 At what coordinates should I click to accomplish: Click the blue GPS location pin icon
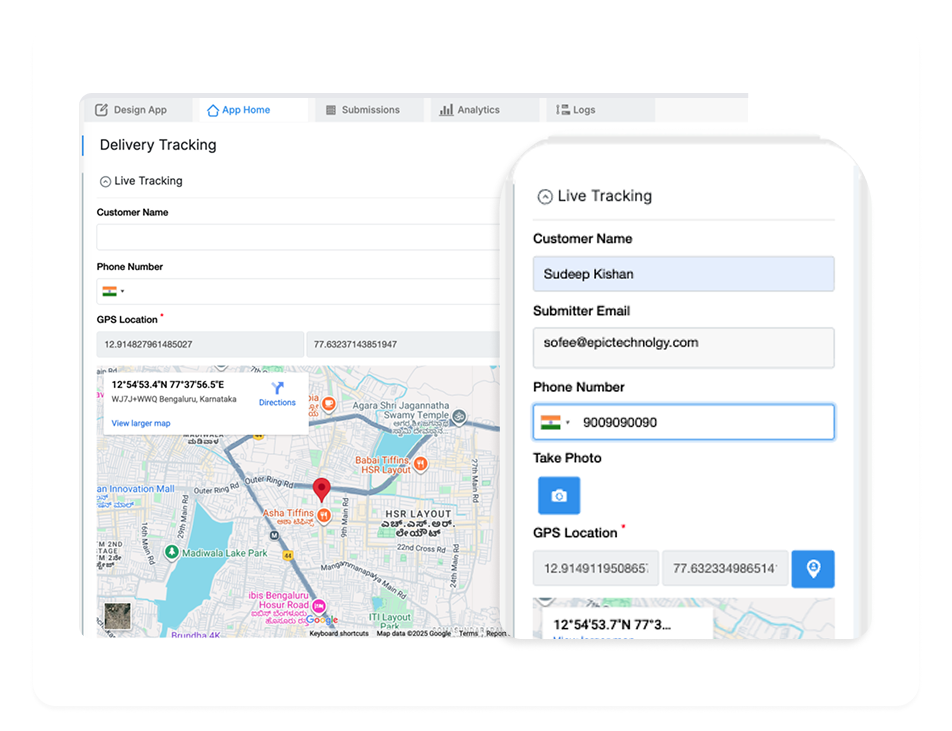813,568
